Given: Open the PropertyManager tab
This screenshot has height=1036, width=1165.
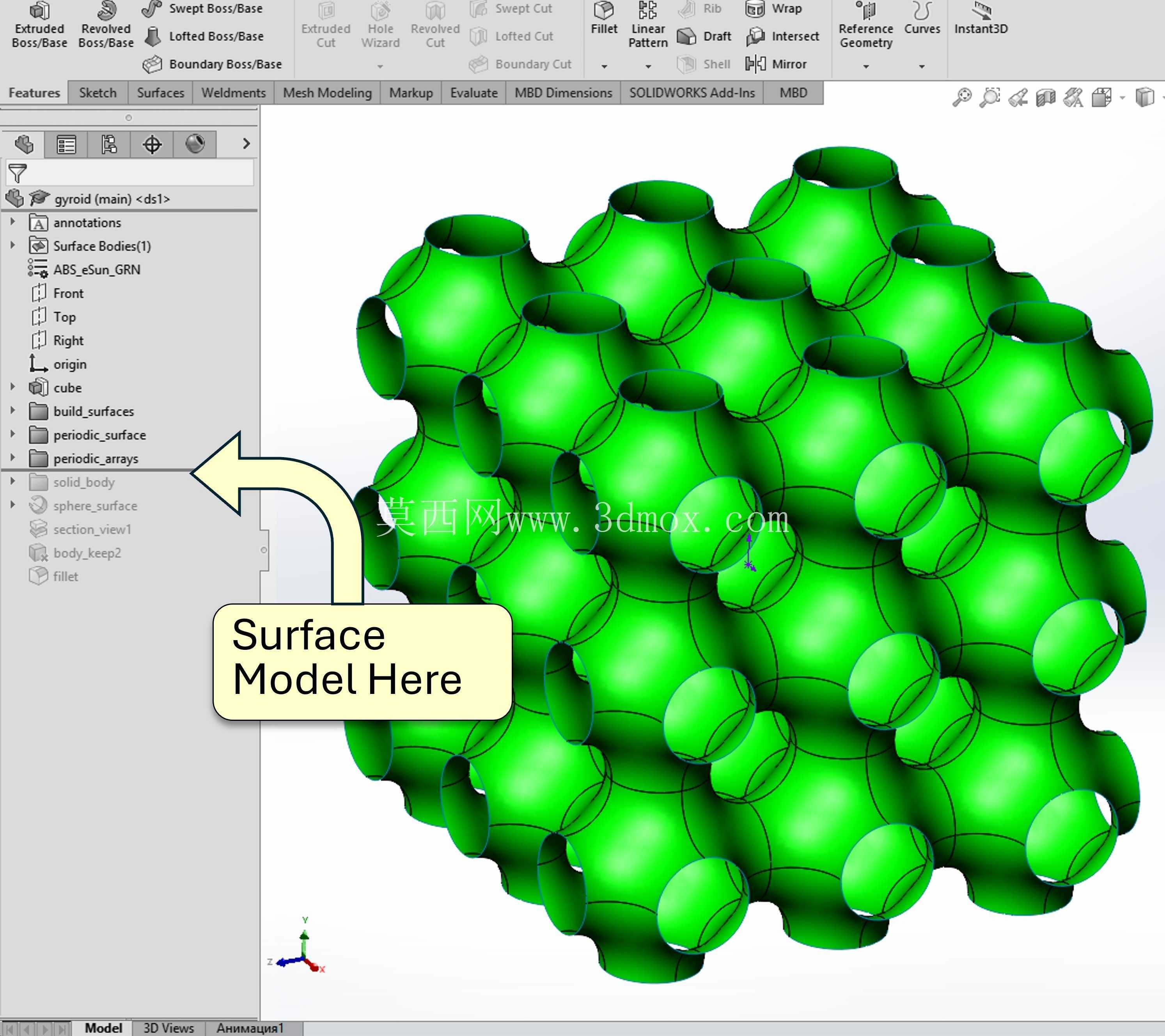Looking at the screenshot, I should point(66,144).
